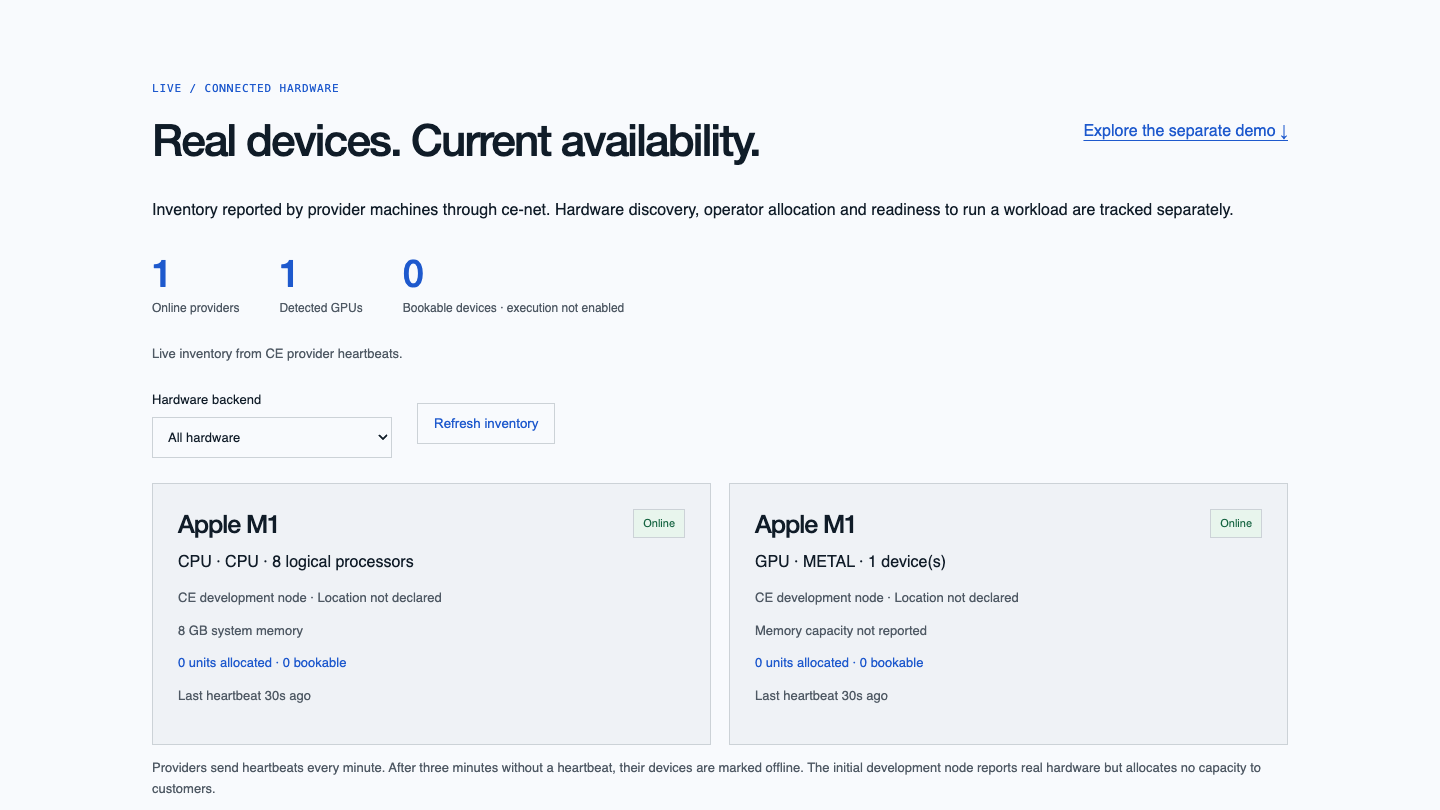Select the "LIVE / CONNECTED HARDWARE" breadcrumb text

tap(245, 88)
